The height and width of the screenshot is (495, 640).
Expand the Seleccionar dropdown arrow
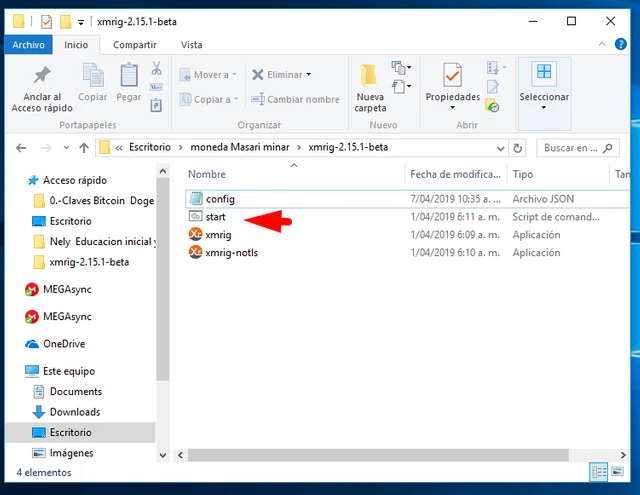(544, 108)
